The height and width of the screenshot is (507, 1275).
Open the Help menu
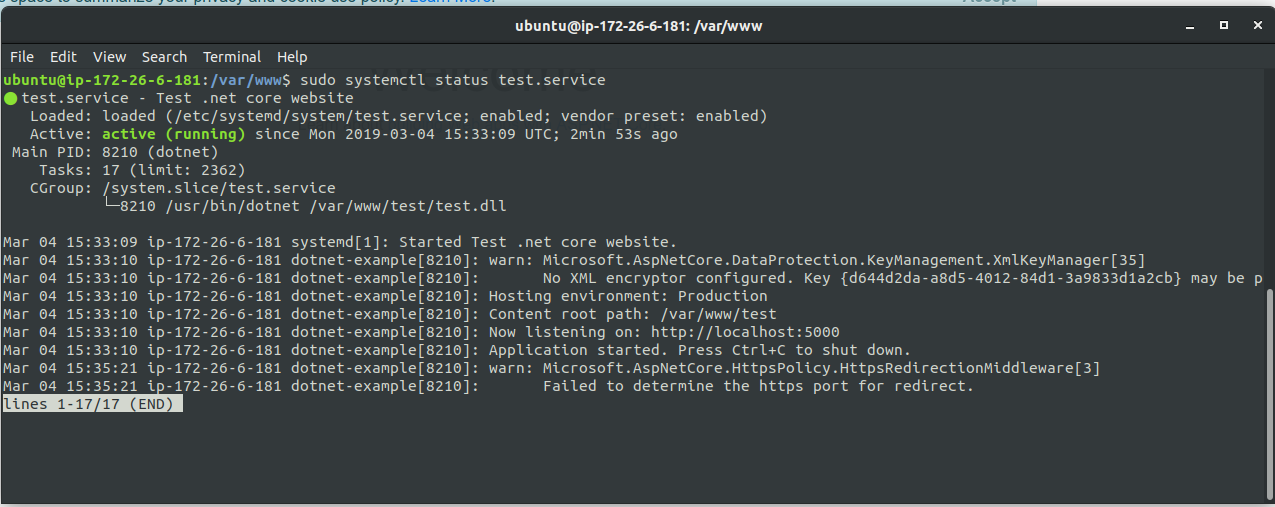[x=292, y=57]
